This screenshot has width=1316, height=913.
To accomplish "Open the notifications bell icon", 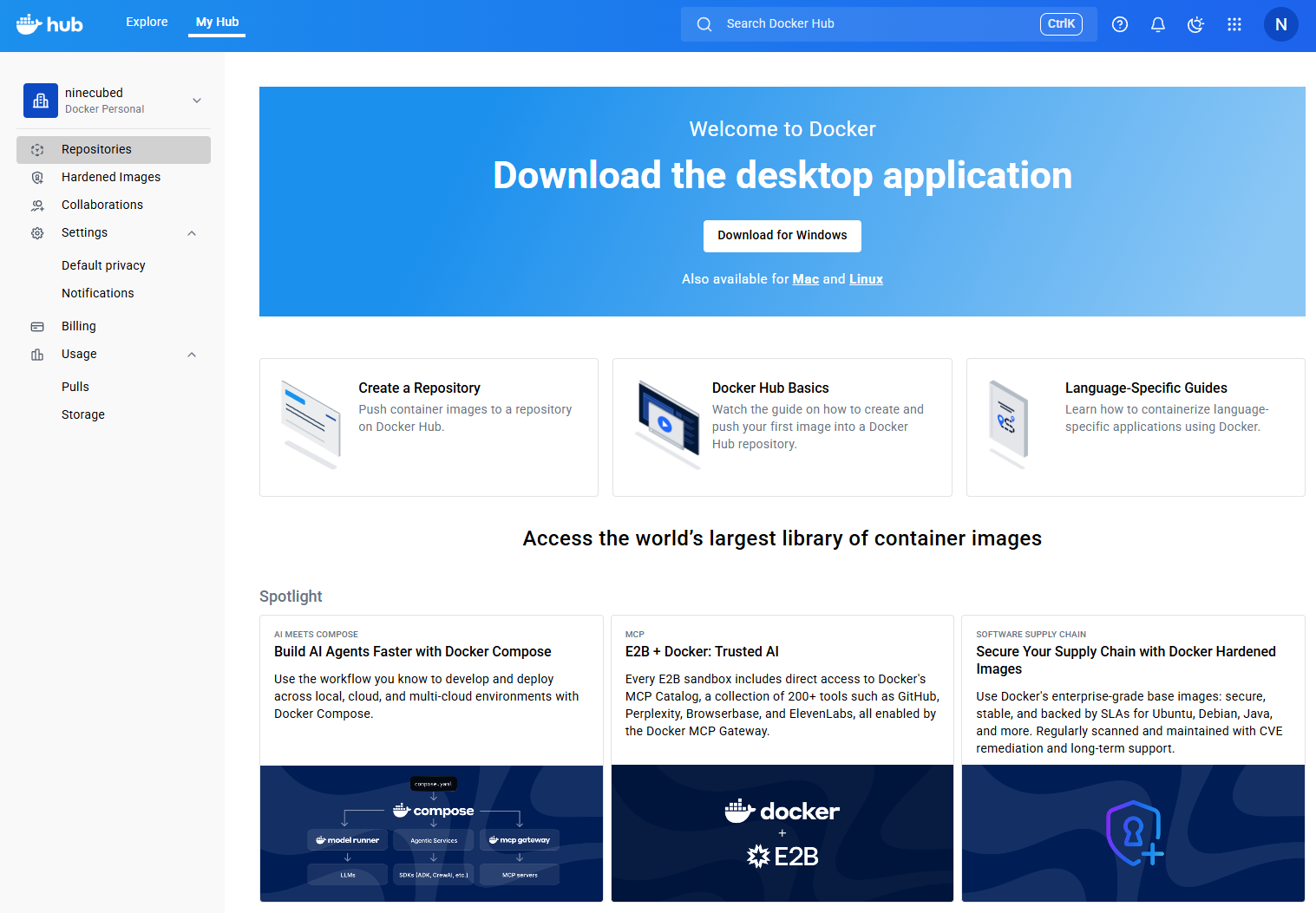I will (1158, 24).
